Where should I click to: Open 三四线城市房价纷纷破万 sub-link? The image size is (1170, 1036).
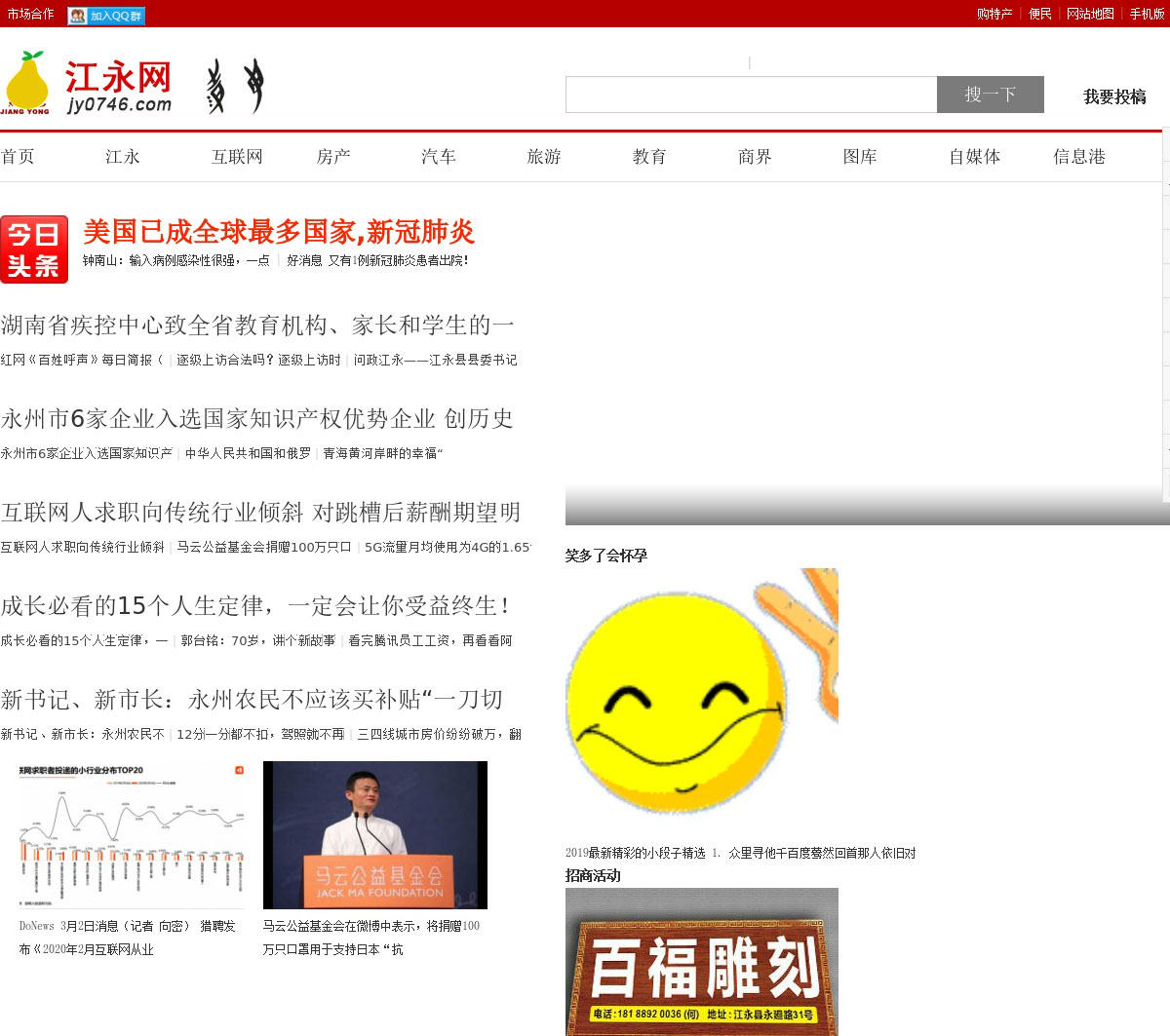[439, 735]
